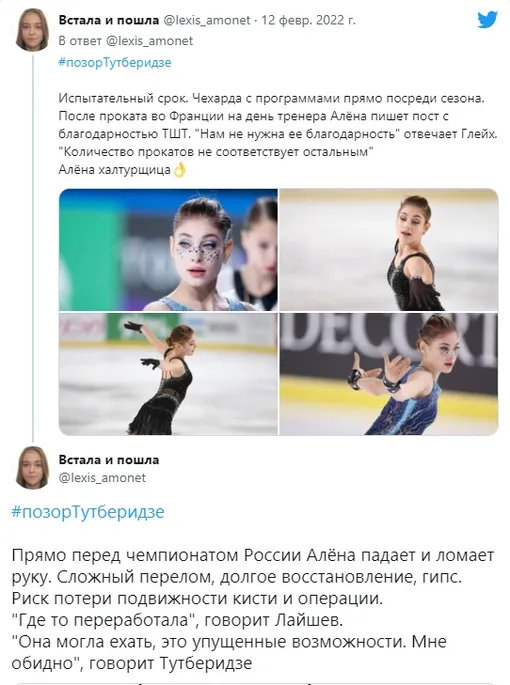Image resolution: width=510 pixels, height=685 pixels.
Task: Click the OK hand emoji after халтурщица
Action: 179,170
